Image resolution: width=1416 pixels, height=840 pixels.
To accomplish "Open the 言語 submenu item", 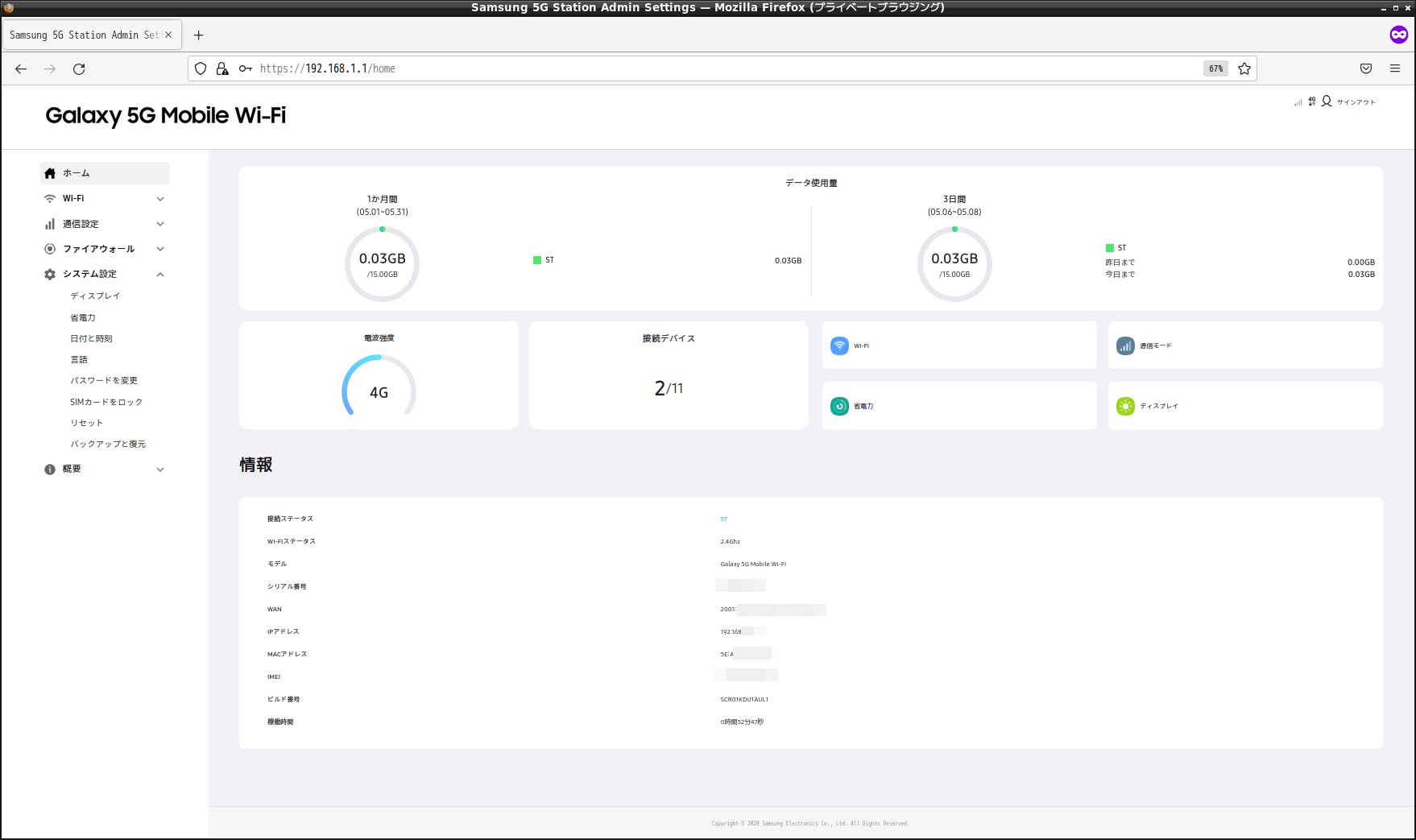I will (x=79, y=360).
